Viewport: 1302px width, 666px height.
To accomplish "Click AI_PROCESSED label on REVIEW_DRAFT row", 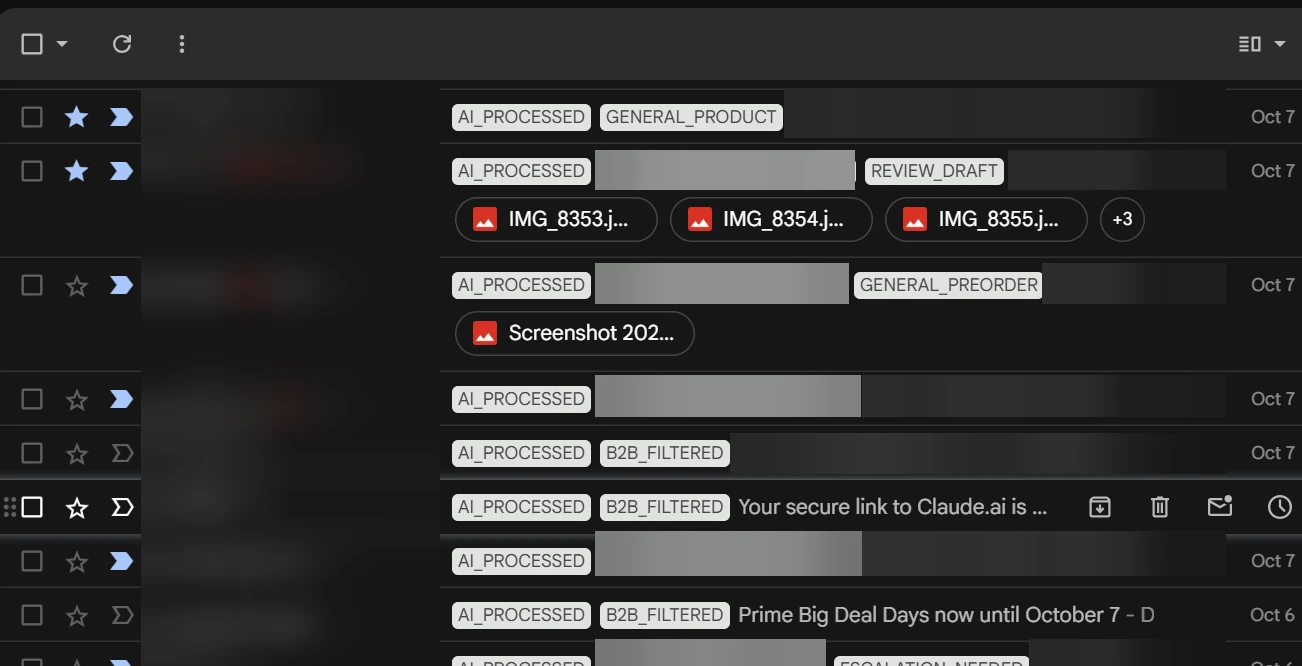I will [x=521, y=171].
